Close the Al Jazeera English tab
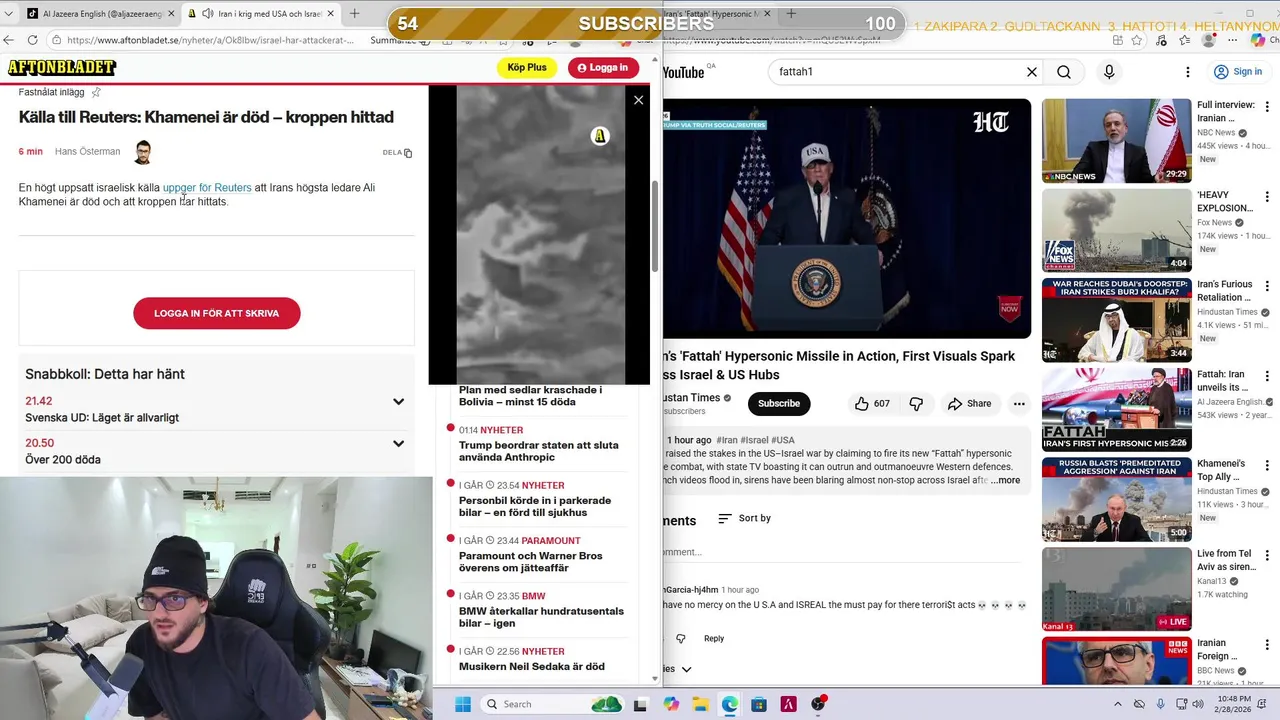Image resolution: width=1280 pixels, height=720 pixels. pos(171,14)
